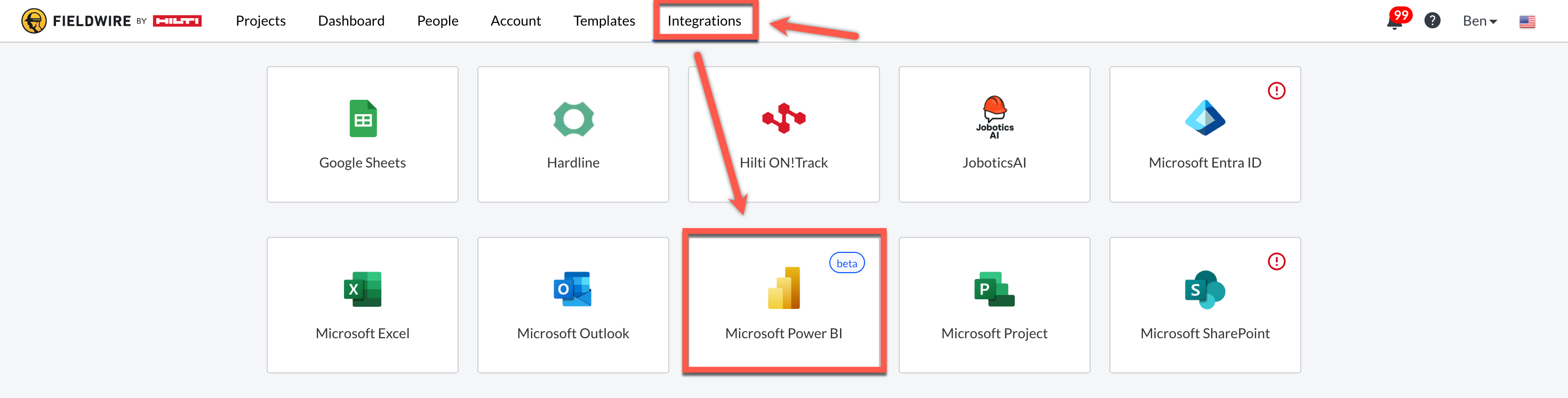Select the Hardline integration icon
This screenshot has width=1568, height=398.
tap(573, 118)
